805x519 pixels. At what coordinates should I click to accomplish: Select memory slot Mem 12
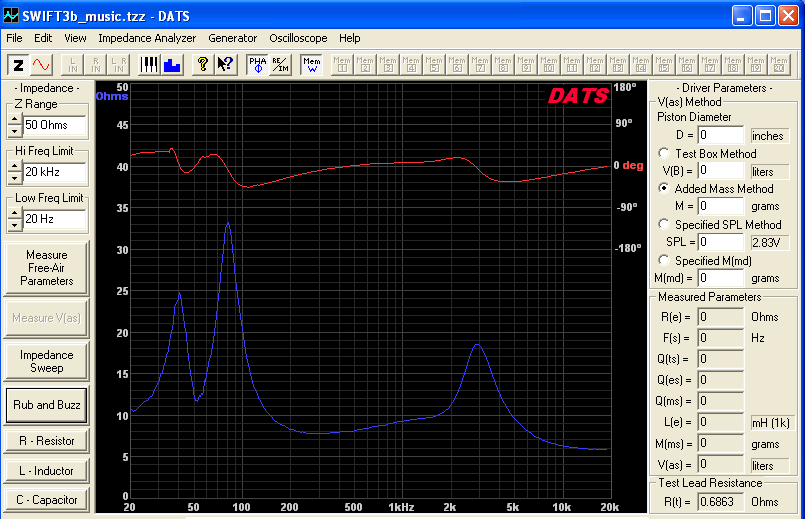click(595, 65)
